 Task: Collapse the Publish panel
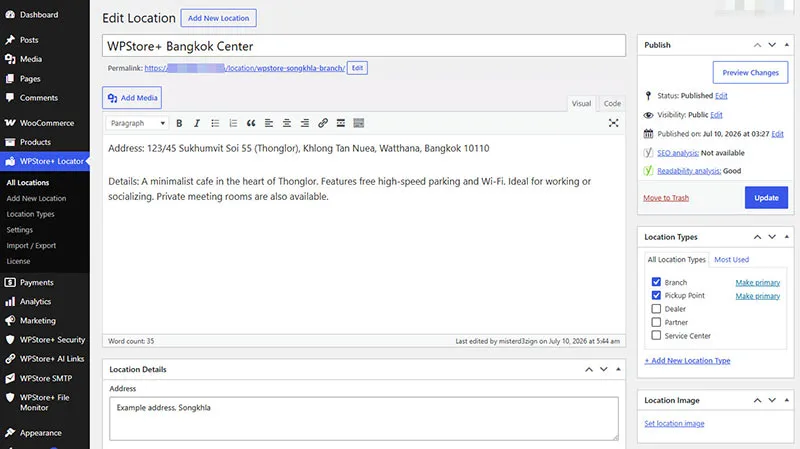(786, 45)
